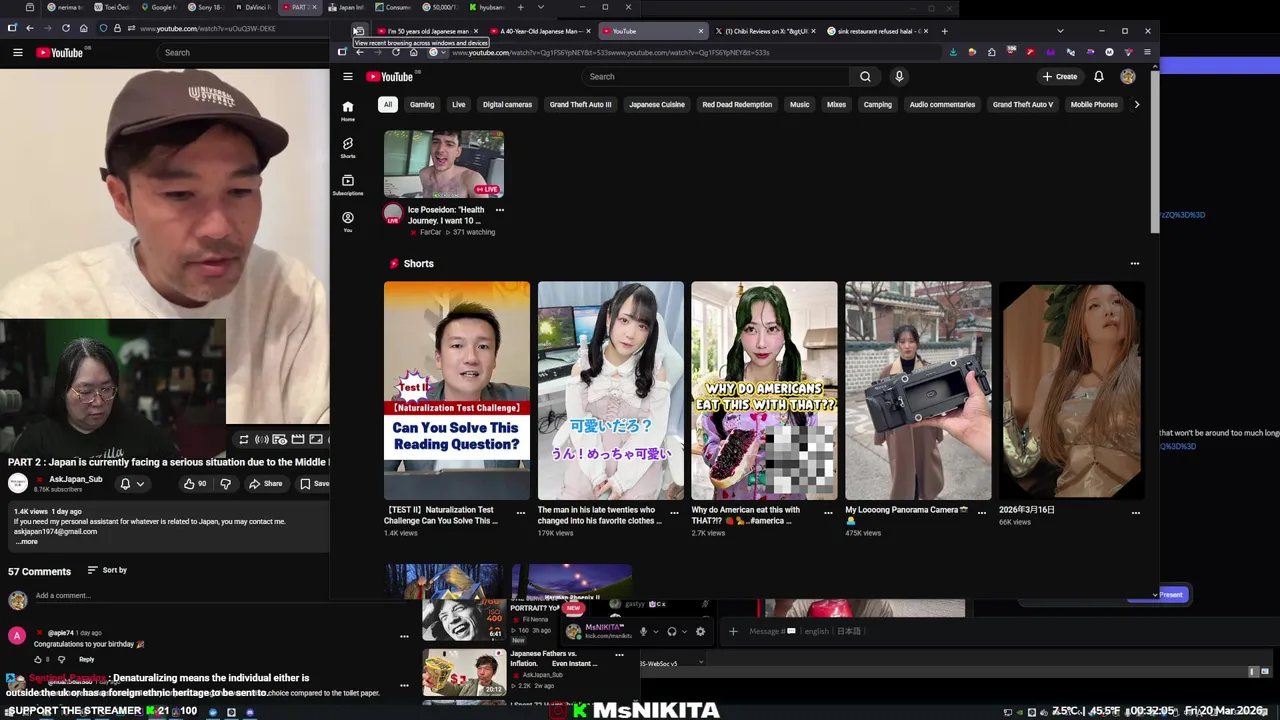Open options for the 2026年3月16日 short
1280x720 pixels.
(x=1136, y=513)
